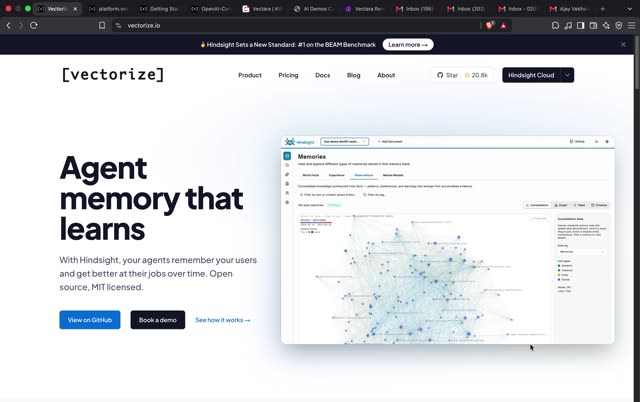Click the View on GitHub button
The image size is (640, 402).
click(x=90, y=320)
